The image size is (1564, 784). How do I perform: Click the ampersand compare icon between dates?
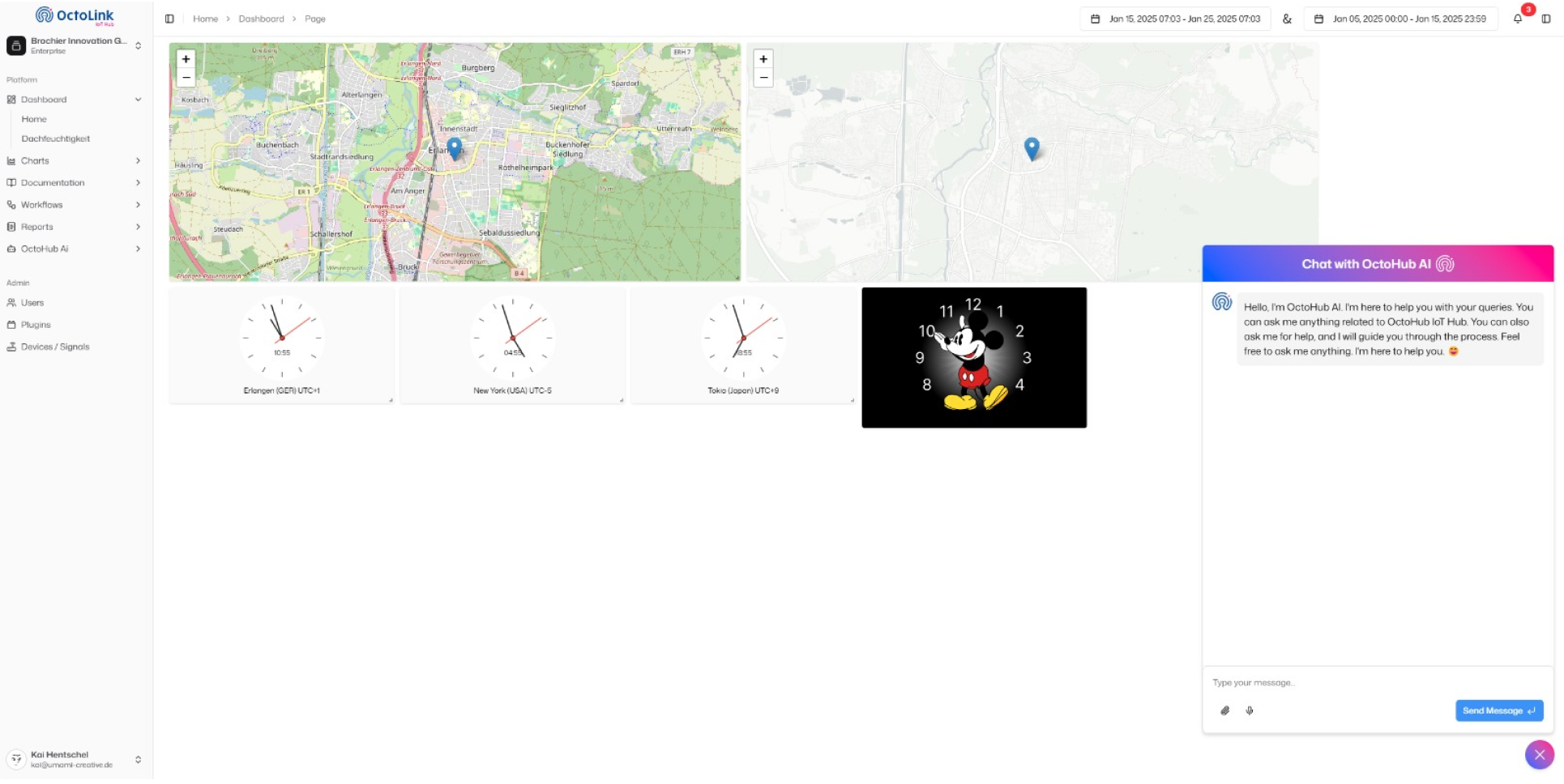pyautogui.click(x=1287, y=19)
